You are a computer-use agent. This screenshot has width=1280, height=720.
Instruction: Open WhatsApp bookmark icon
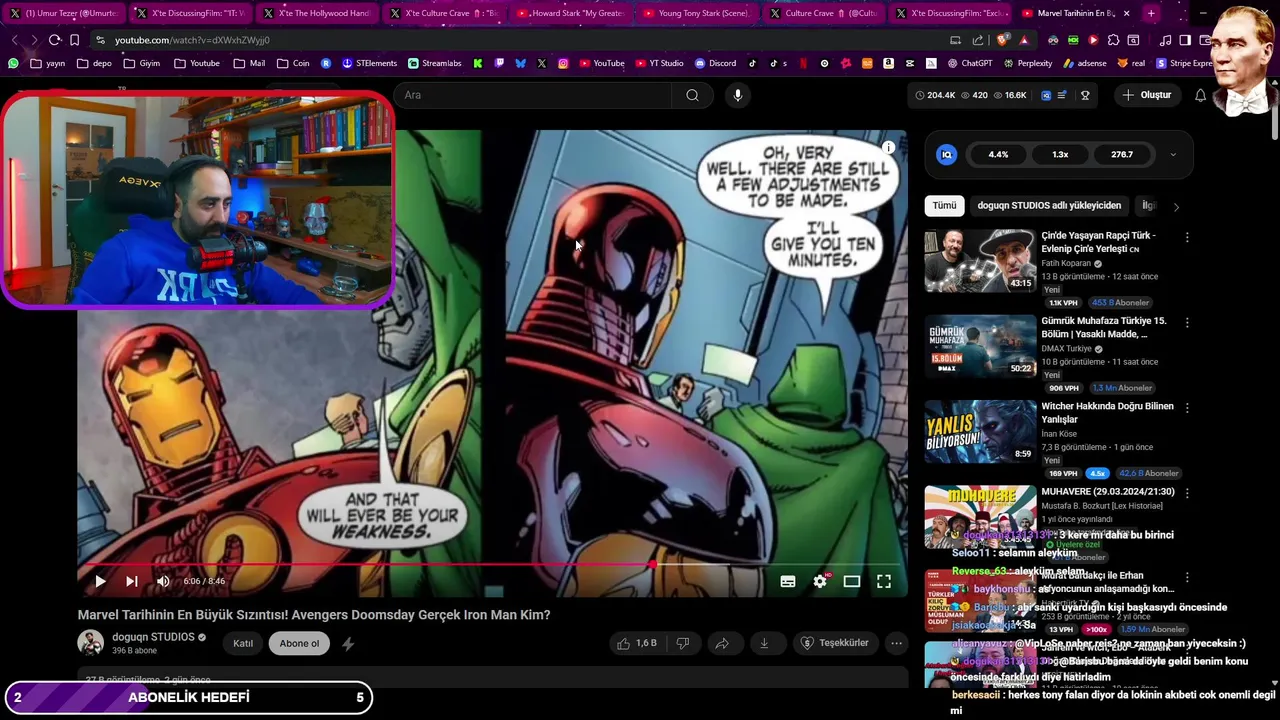point(13,63)
